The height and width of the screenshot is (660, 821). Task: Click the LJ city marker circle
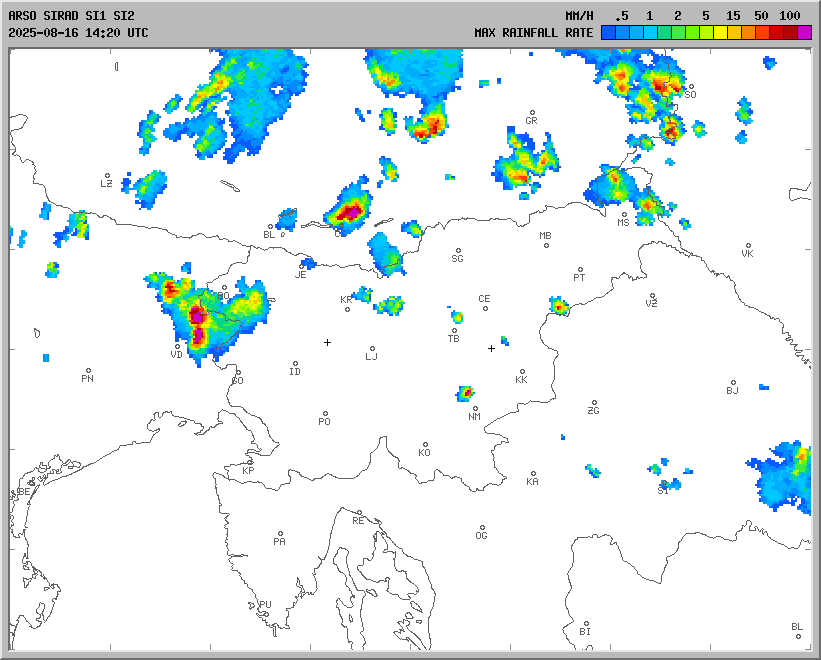(x=372, y=349)
